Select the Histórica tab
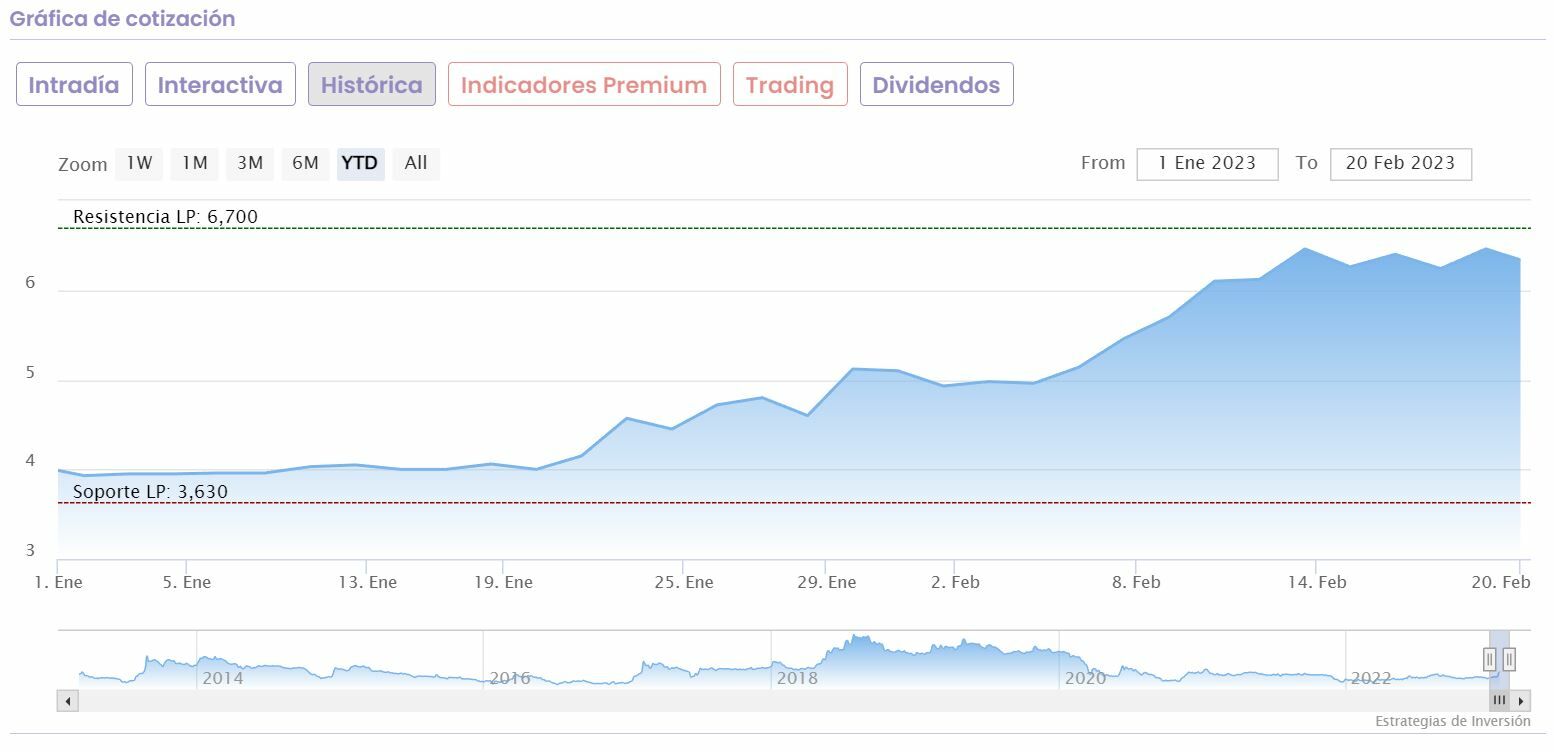The image size is (1554, 752). (371, 85)
